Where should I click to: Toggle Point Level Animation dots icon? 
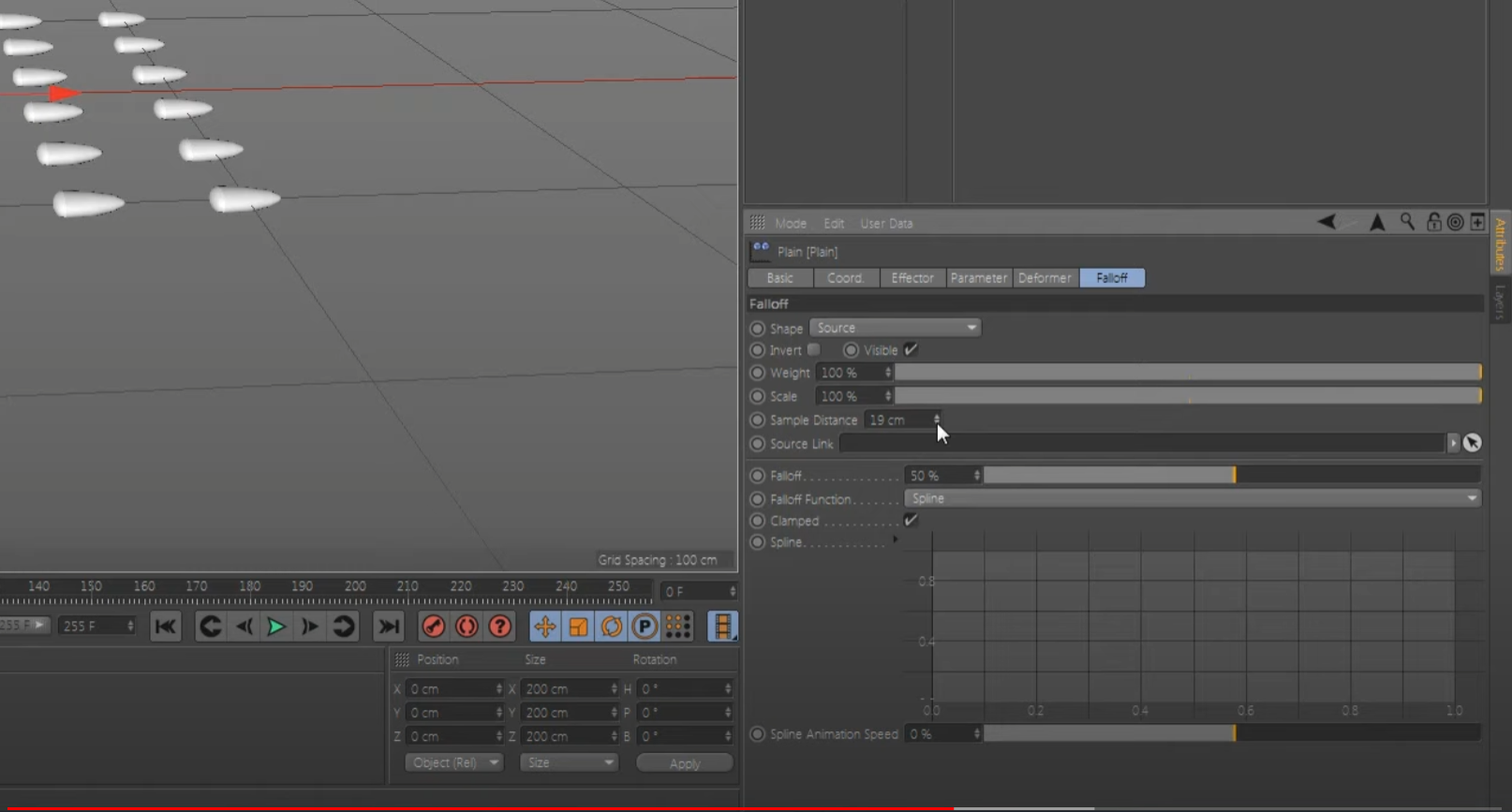pos(678,627)
